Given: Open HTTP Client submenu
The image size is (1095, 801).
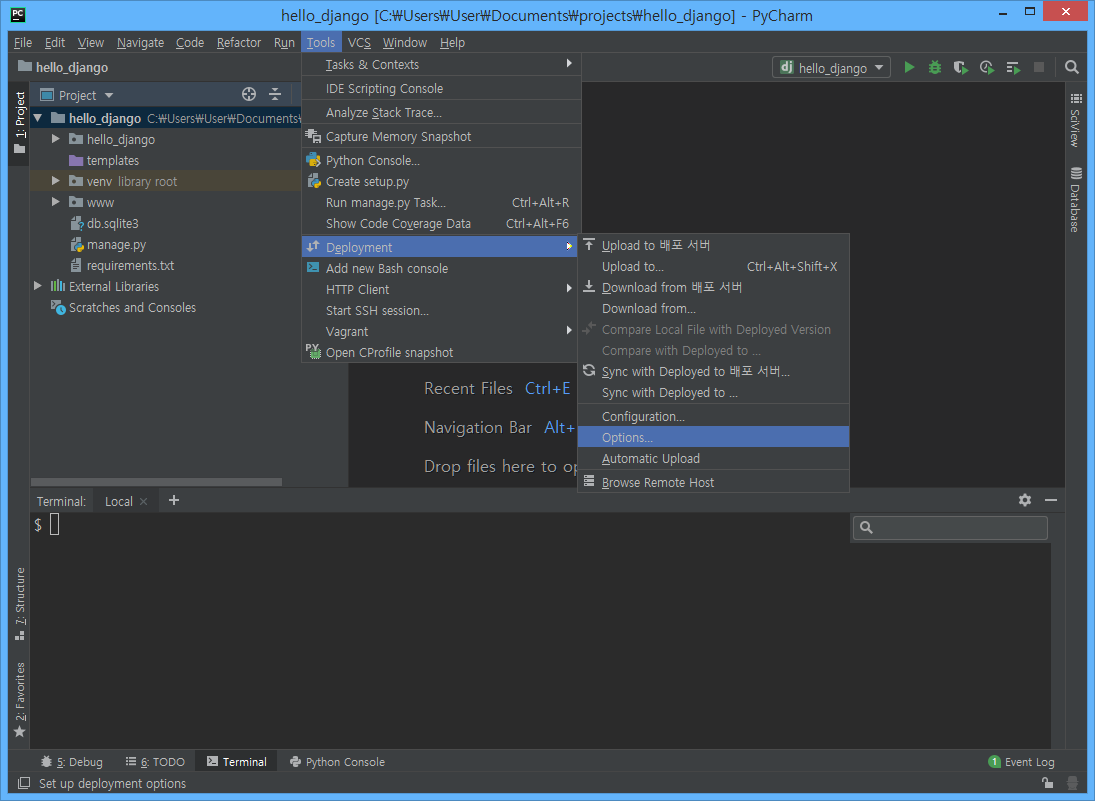Looking at the screenshot, I should pos(441,289).
